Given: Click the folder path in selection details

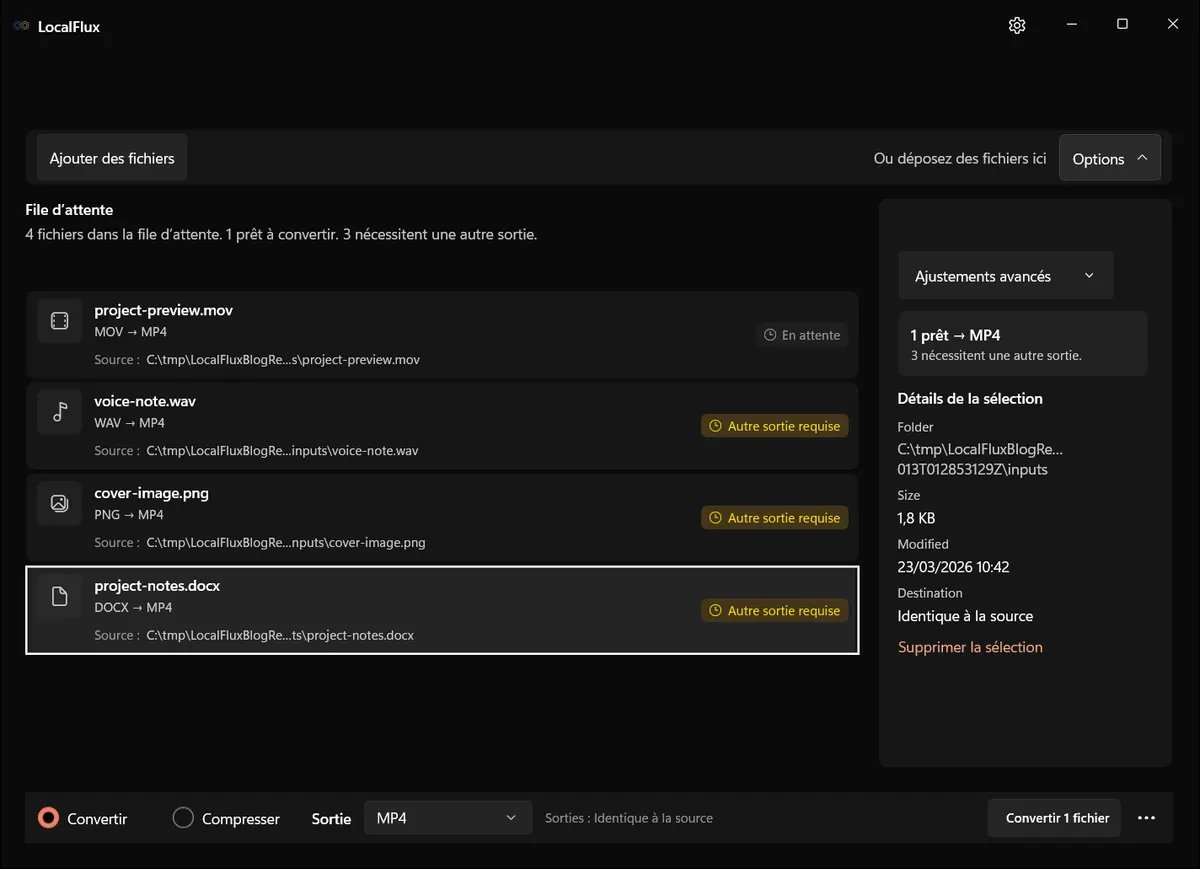Looking at the screenshot, I should point(980,459).
